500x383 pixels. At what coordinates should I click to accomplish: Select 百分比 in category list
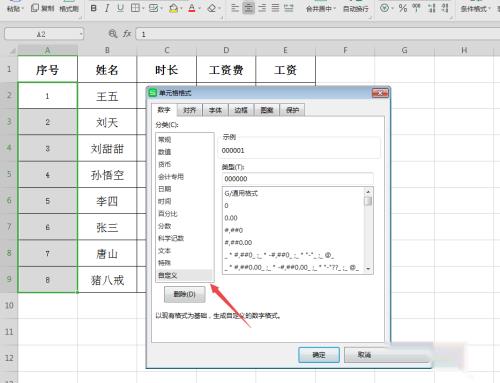tap(184, 213)
